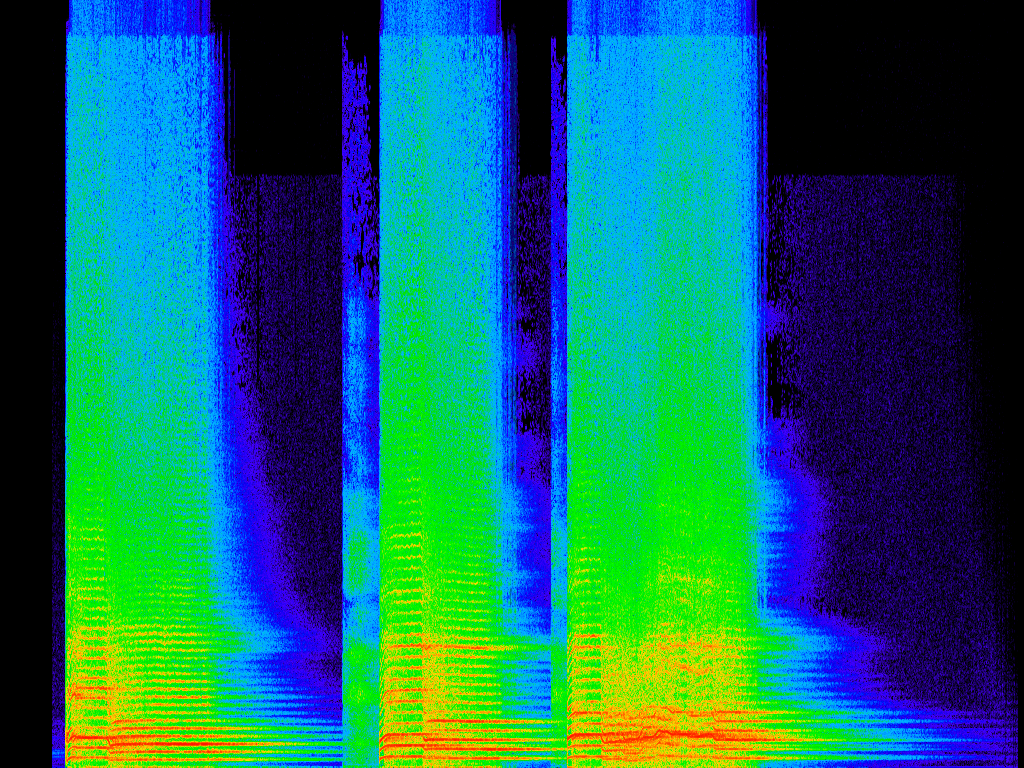1024x768 pixels.
Task: Click the darker blue top band of first burst
Action: point(140,17)
